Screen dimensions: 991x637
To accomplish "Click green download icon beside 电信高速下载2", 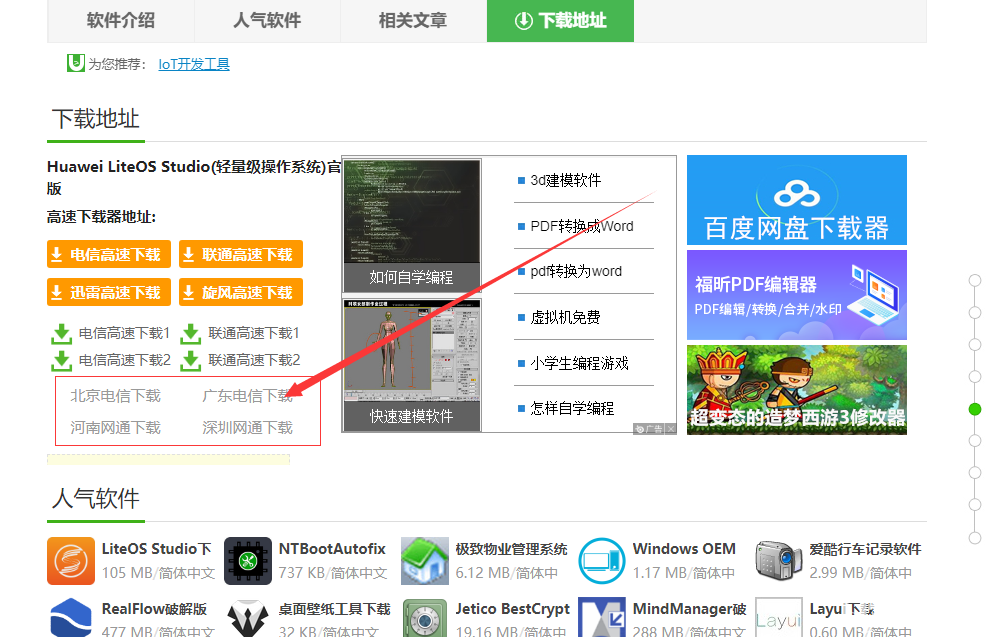I will pos(61,361).
